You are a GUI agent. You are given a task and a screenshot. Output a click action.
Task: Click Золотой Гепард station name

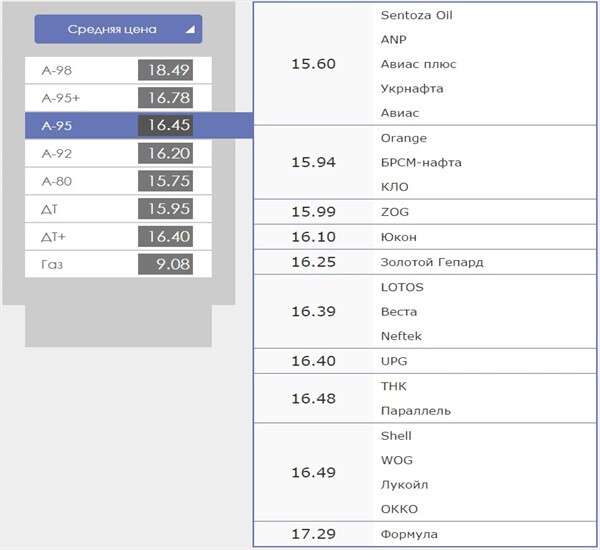(432, 263)
